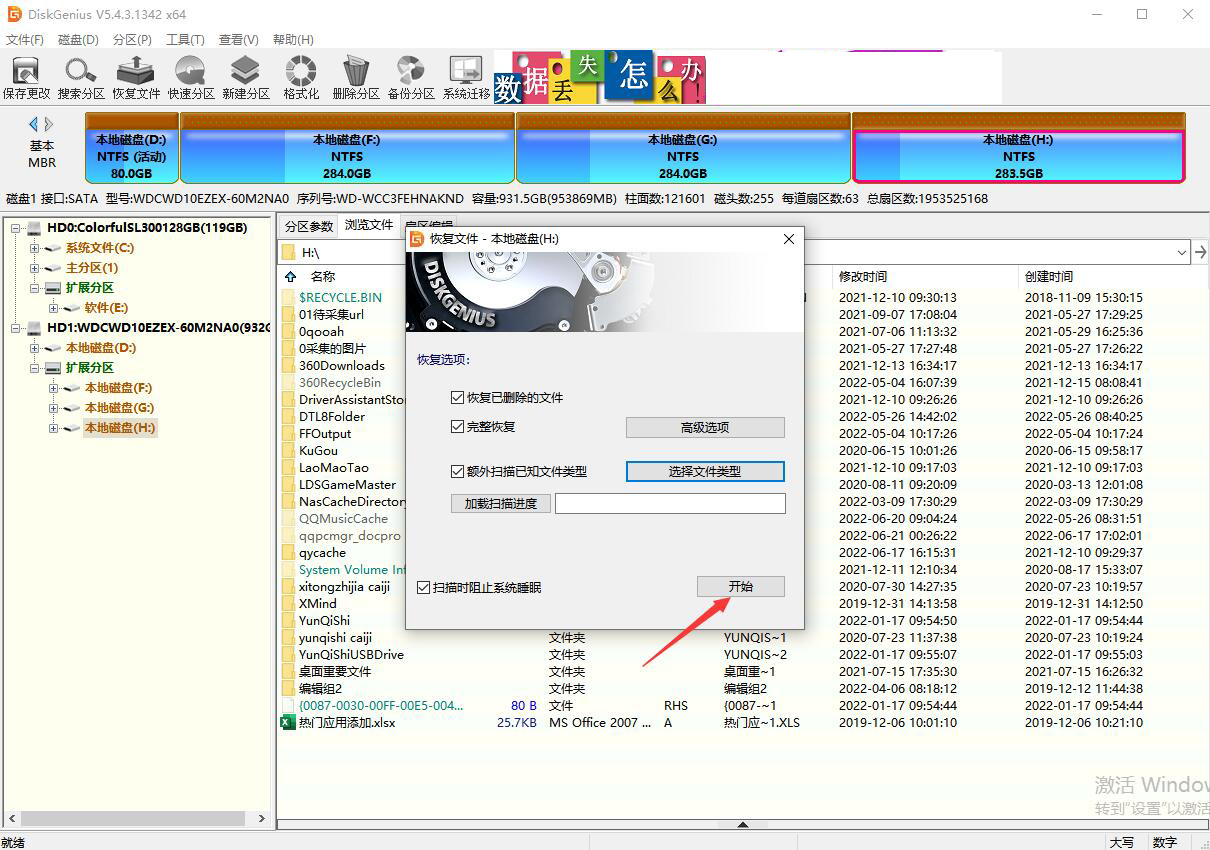The width and height of the screenshot is (1210, 850).
Task: Open 高级选项 advanced options
Action: (x=705, y=427)
